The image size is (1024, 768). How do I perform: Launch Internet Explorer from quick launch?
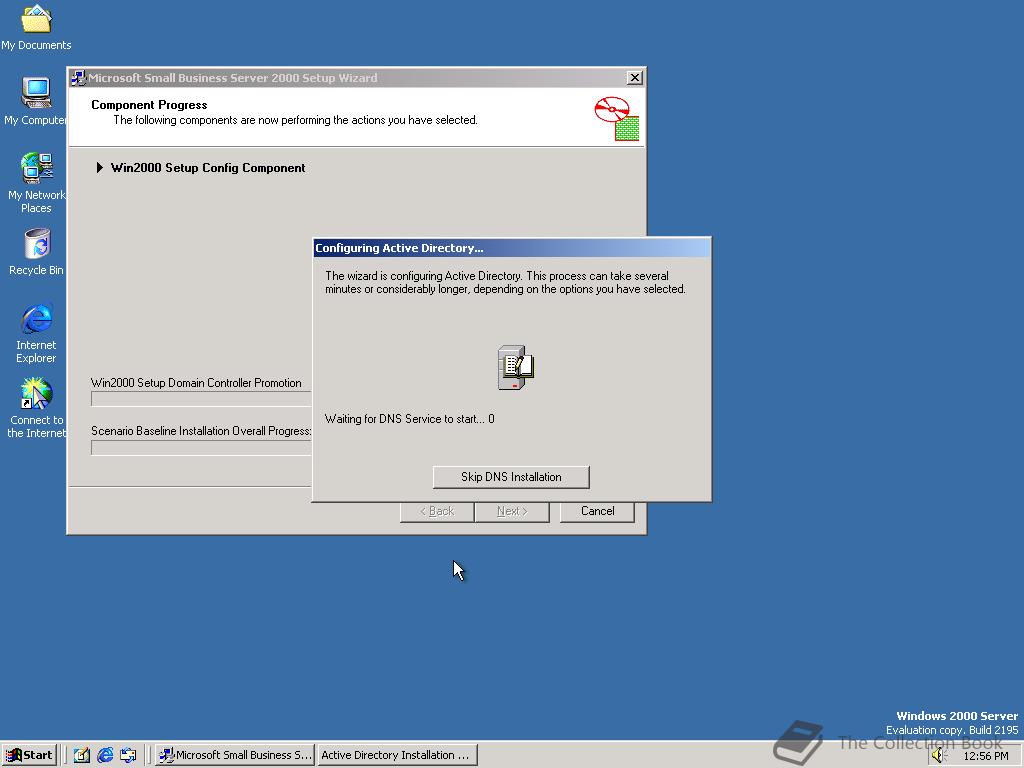[x=104, y=755]
